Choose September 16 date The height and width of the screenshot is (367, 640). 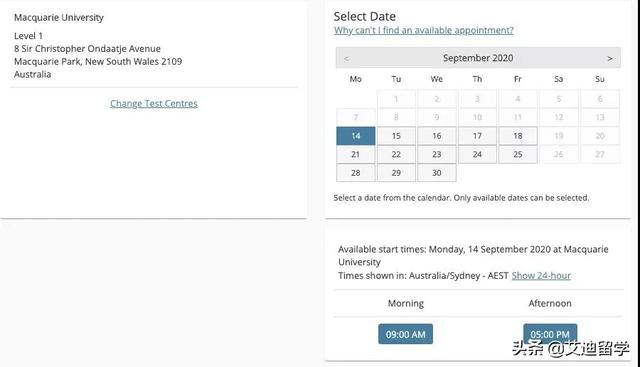pyautogui.click(x=437, y=136)
